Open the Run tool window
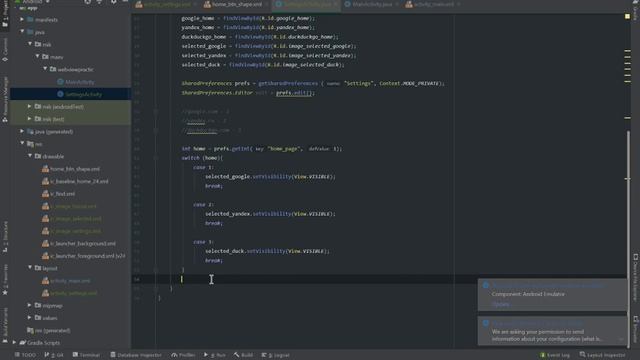Viewport: 640px width, 360px height. (x=215, y=355)
